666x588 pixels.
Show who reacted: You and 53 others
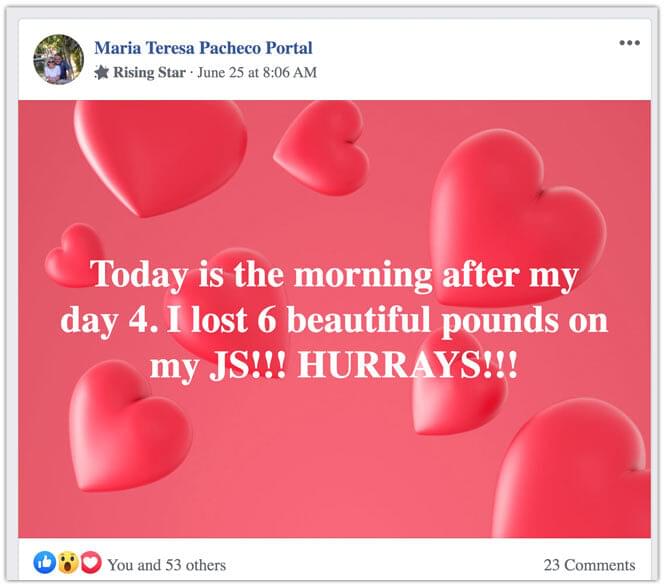(166, 565)
